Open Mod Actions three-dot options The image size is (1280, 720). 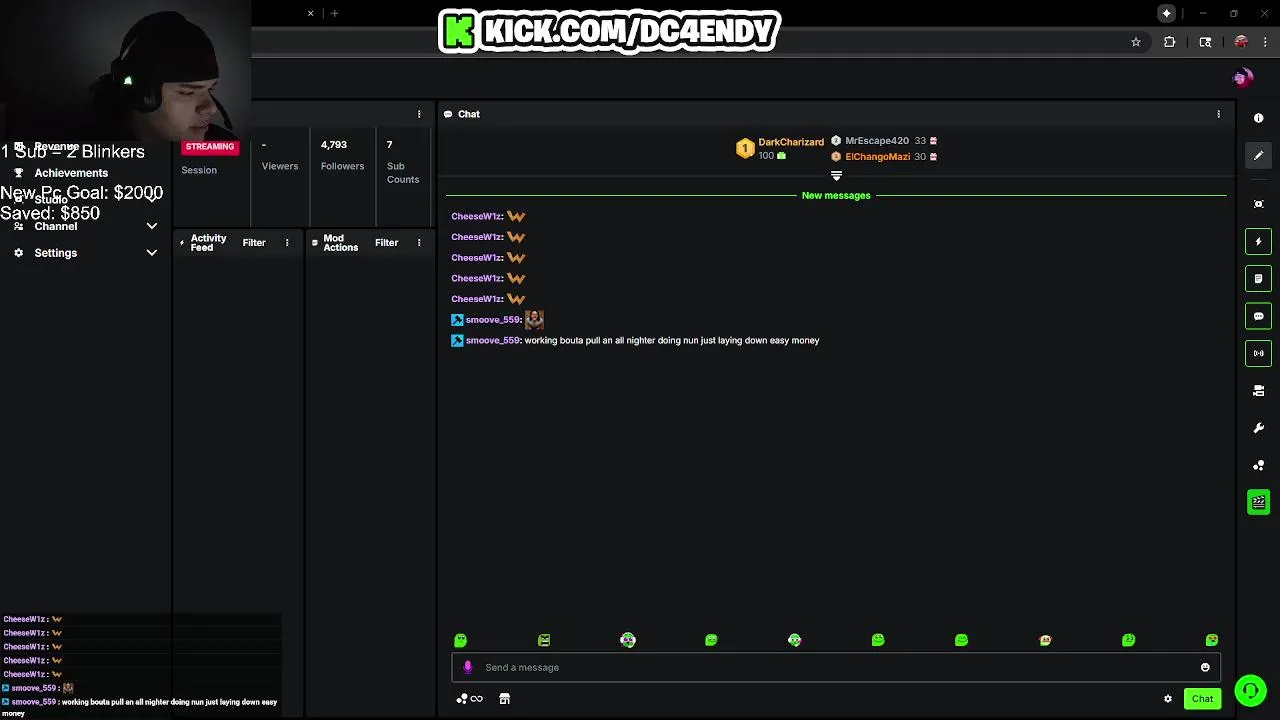click(x=419, y=243)
